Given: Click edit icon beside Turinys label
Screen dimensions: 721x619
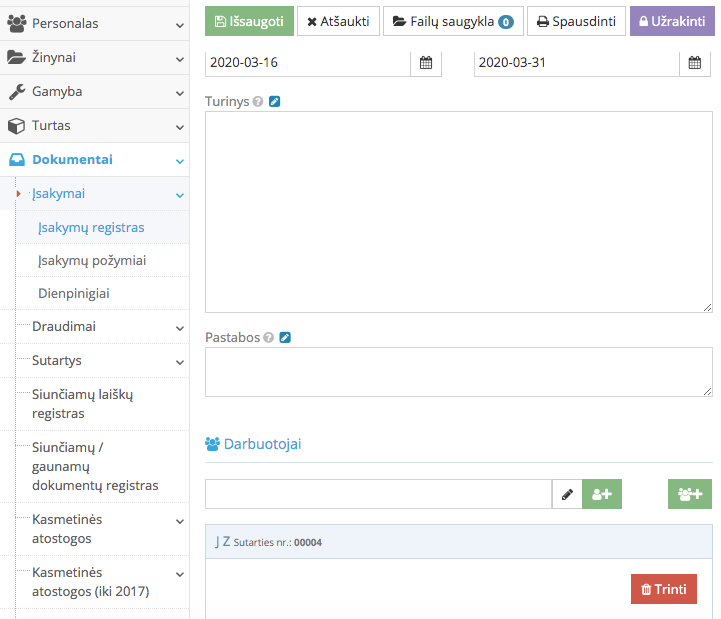Looking at the screenshot, I should (275, 102).
